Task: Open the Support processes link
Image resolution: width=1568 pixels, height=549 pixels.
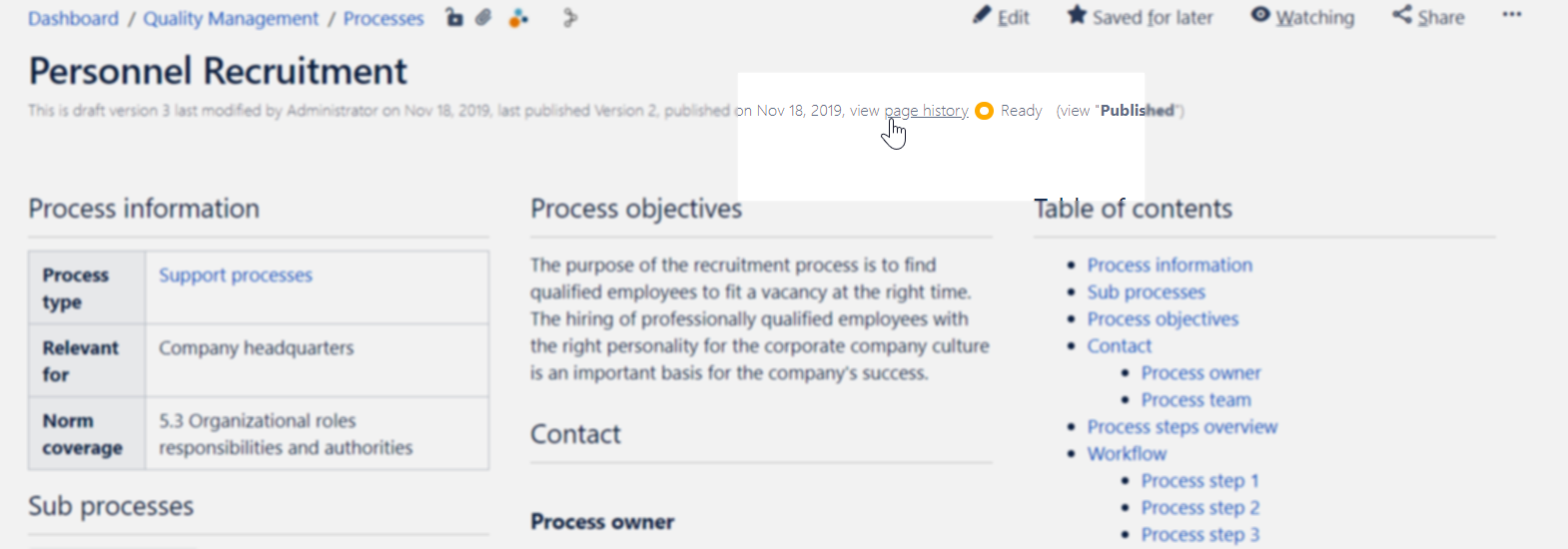Action: click(236, 275)
